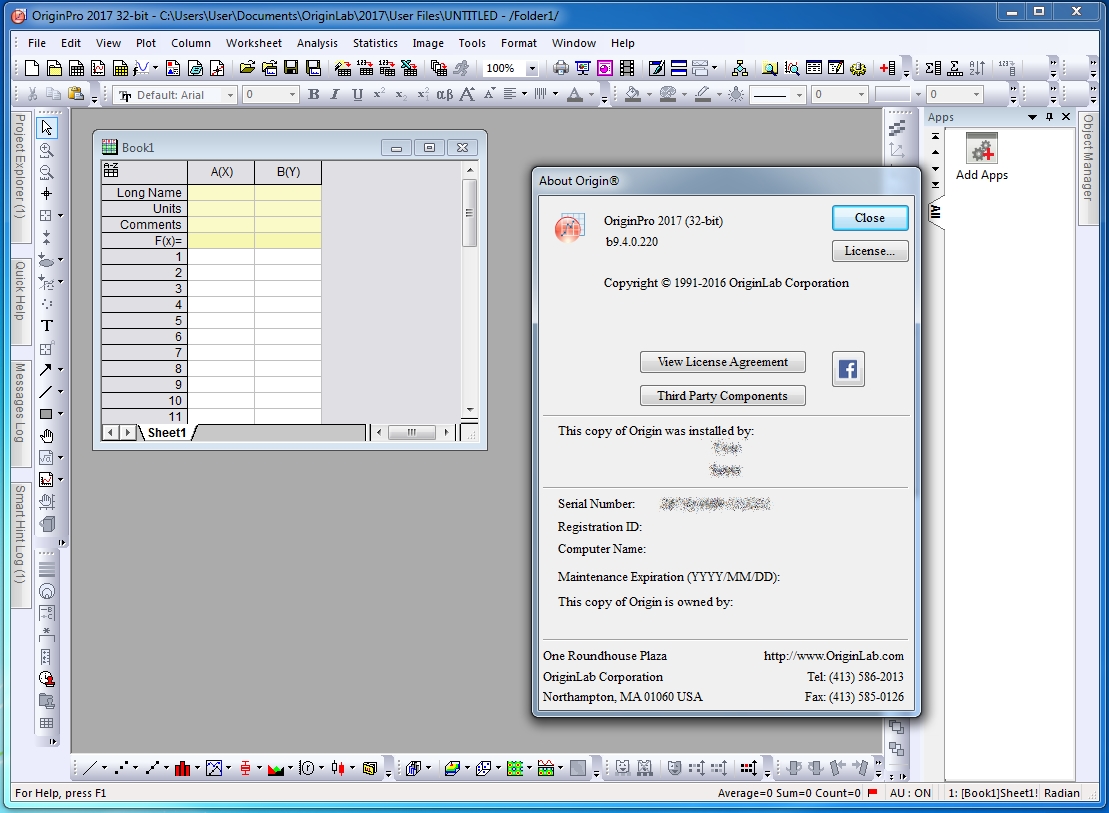Toggle Italic text formatting
The image size is (1109, 813).
[335, 94]
